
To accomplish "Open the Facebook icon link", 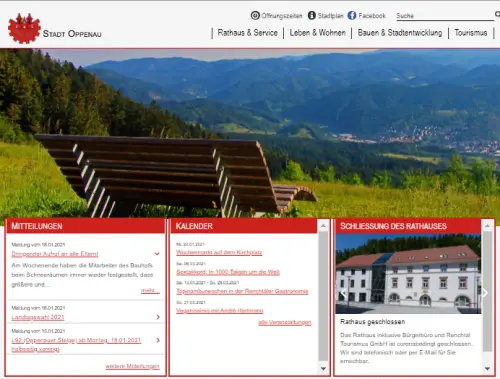I will 352,15.
